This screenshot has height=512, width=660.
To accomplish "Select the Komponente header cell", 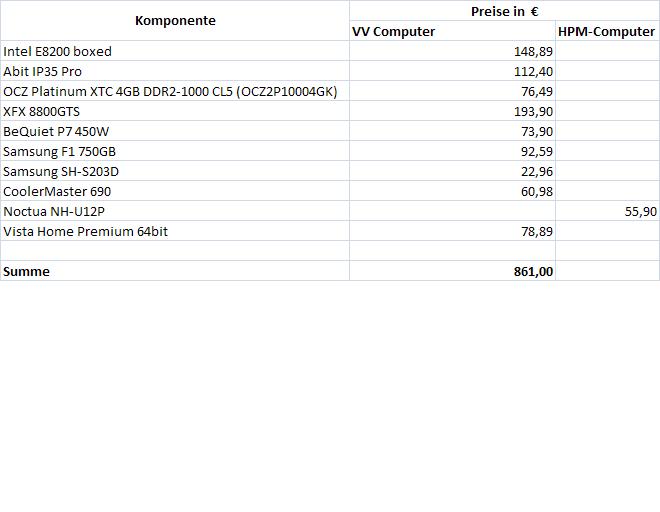I will 175,21.
